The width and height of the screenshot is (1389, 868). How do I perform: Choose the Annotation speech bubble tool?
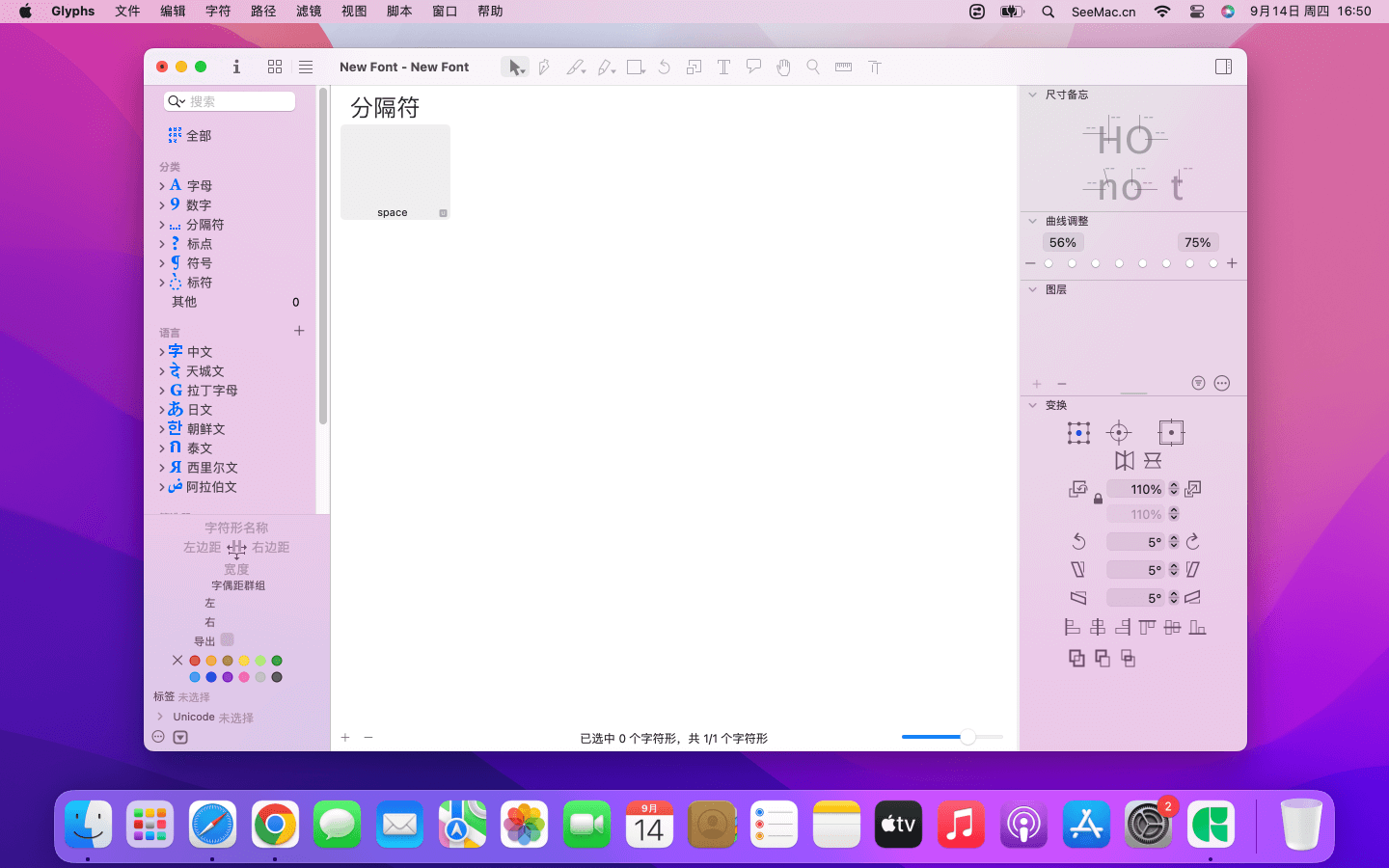tap(753, 68)
